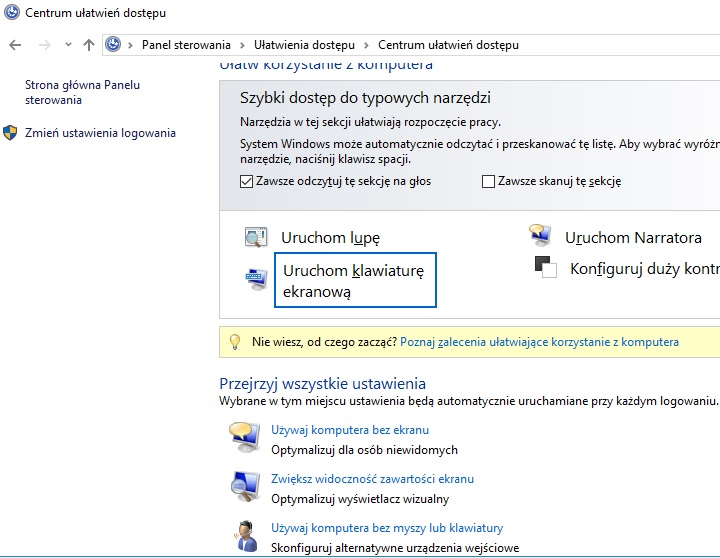Click the icon for computer without mouse or keyboard
The width and height of the screenshot is (720, 558).
[x=246, y=536]
